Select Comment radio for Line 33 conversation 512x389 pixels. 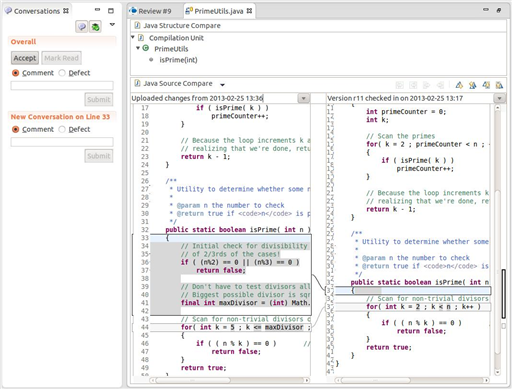coord(16,129)
